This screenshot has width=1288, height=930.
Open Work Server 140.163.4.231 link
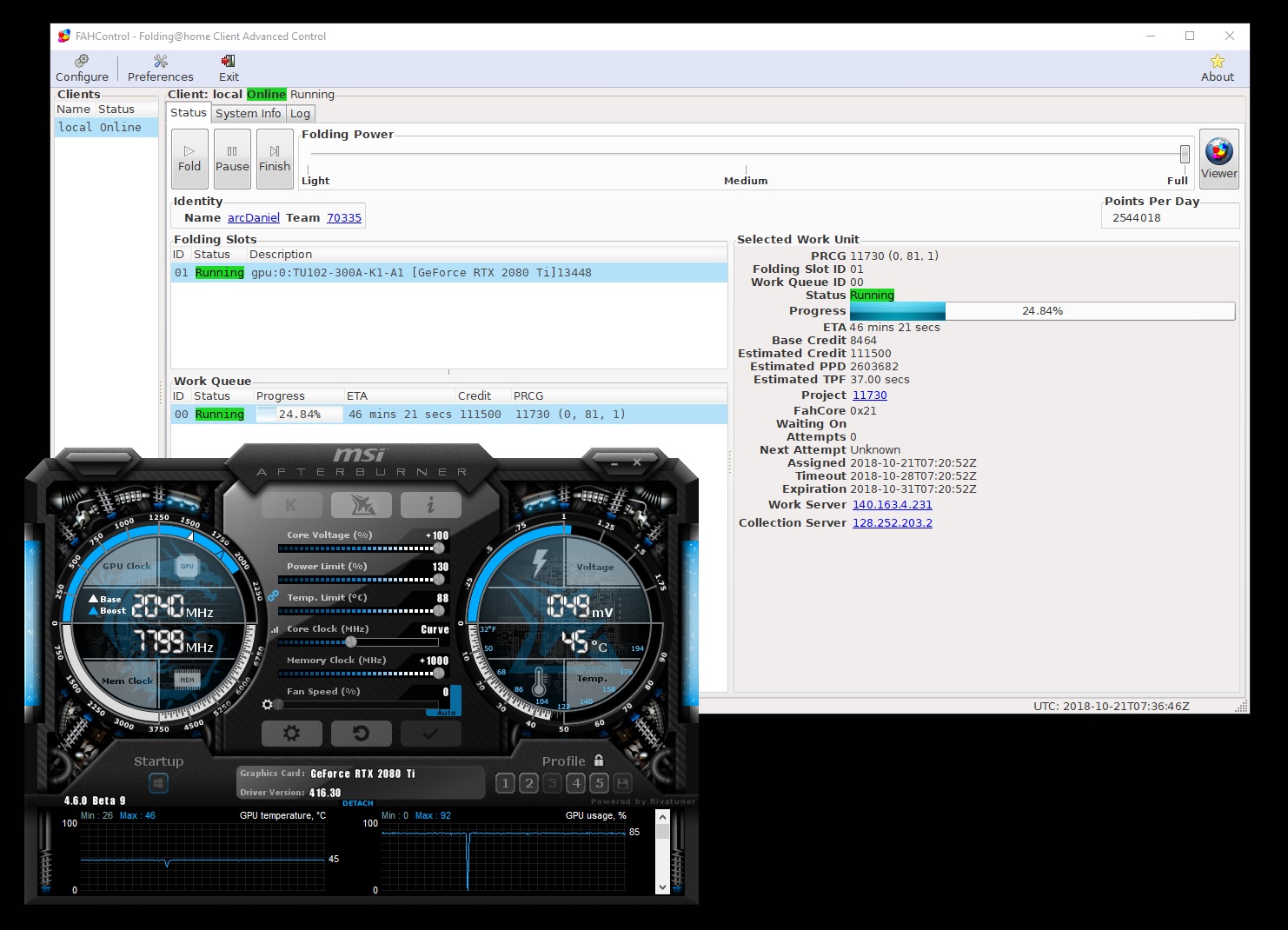click(893, 505)
